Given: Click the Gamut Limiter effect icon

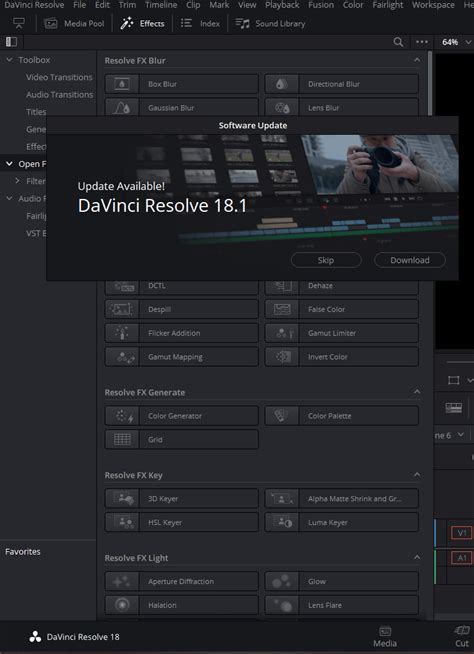Looking at the screenshot, I should [282, 333].
